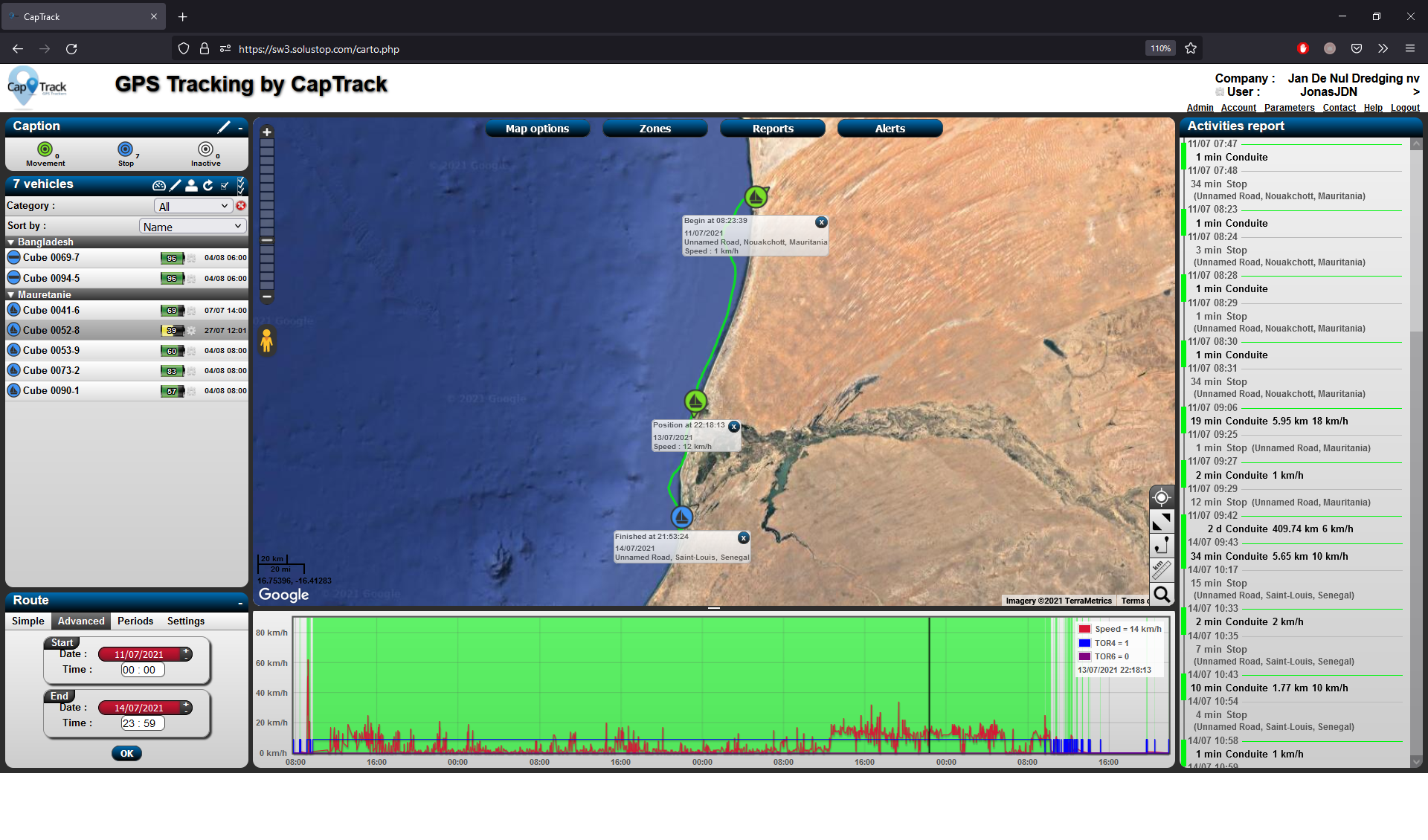Toggle Cube 0094-5 vehicle status icon
The height and width of the screenshot is (840, 1428).
point(13,278)
